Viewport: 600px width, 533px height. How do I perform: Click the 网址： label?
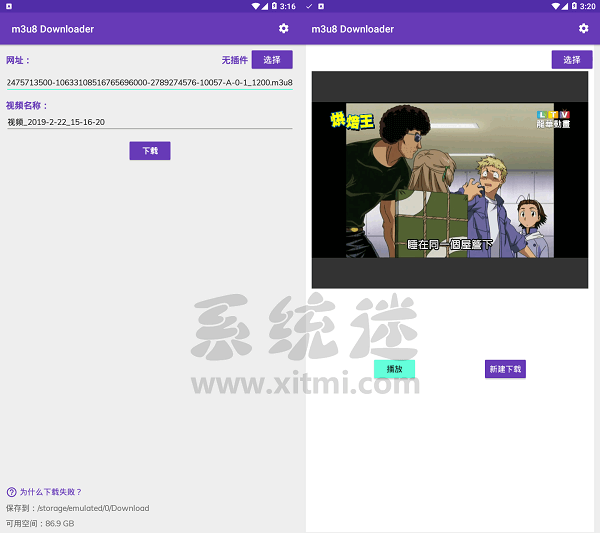(18, 60)
